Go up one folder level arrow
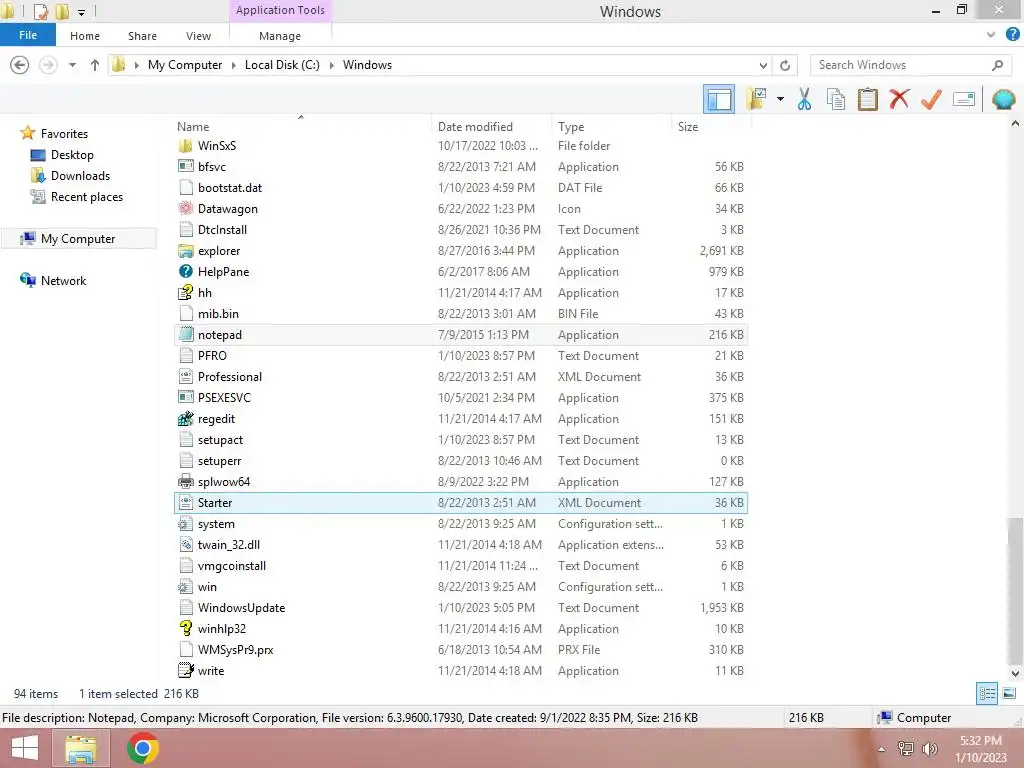1024x768 pixels. click(x=95, y=65)
